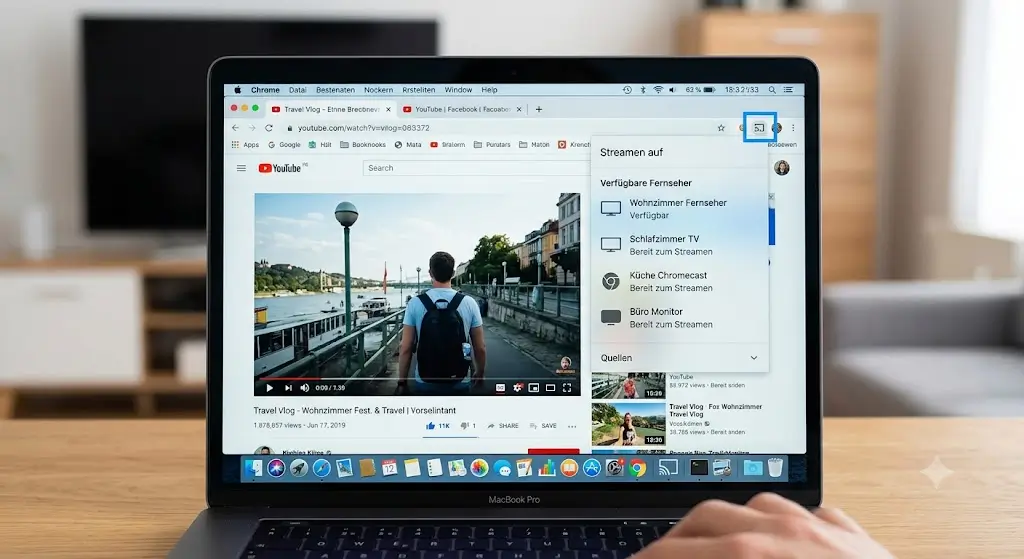Viewport: 1024px width, 559px height.
Task: Dislike the video with thumbs down
Action: pyautogui.click(x=468, y=426)
